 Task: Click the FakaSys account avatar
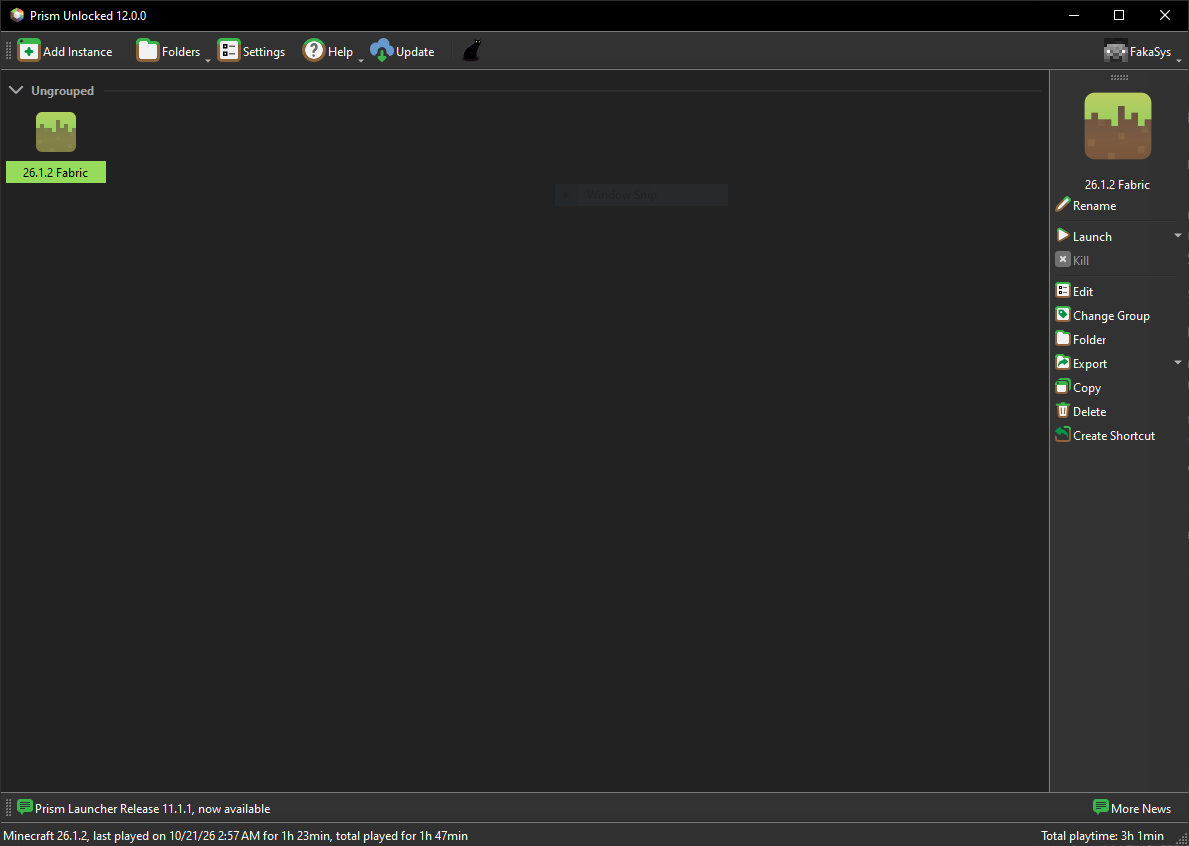(x=1115, y=52)
